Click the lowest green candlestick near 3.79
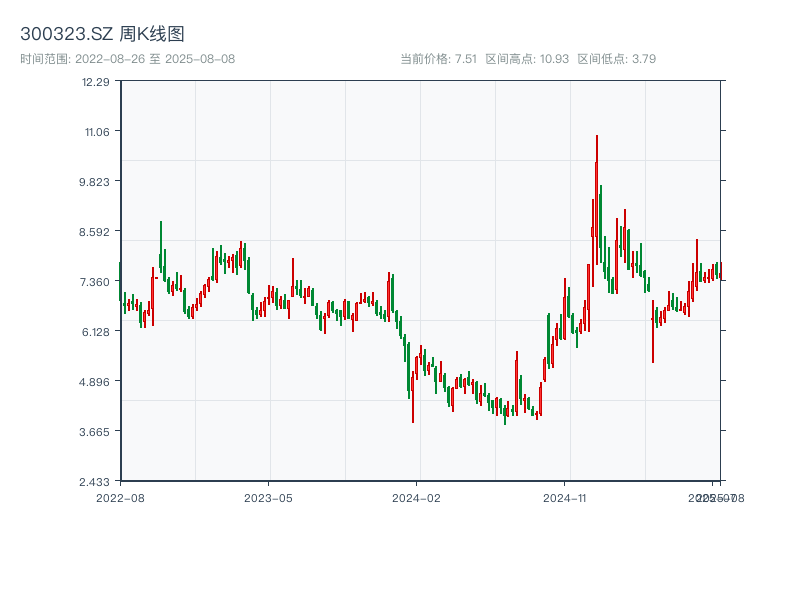Viewport: 800px width, 600px height. 505,415
